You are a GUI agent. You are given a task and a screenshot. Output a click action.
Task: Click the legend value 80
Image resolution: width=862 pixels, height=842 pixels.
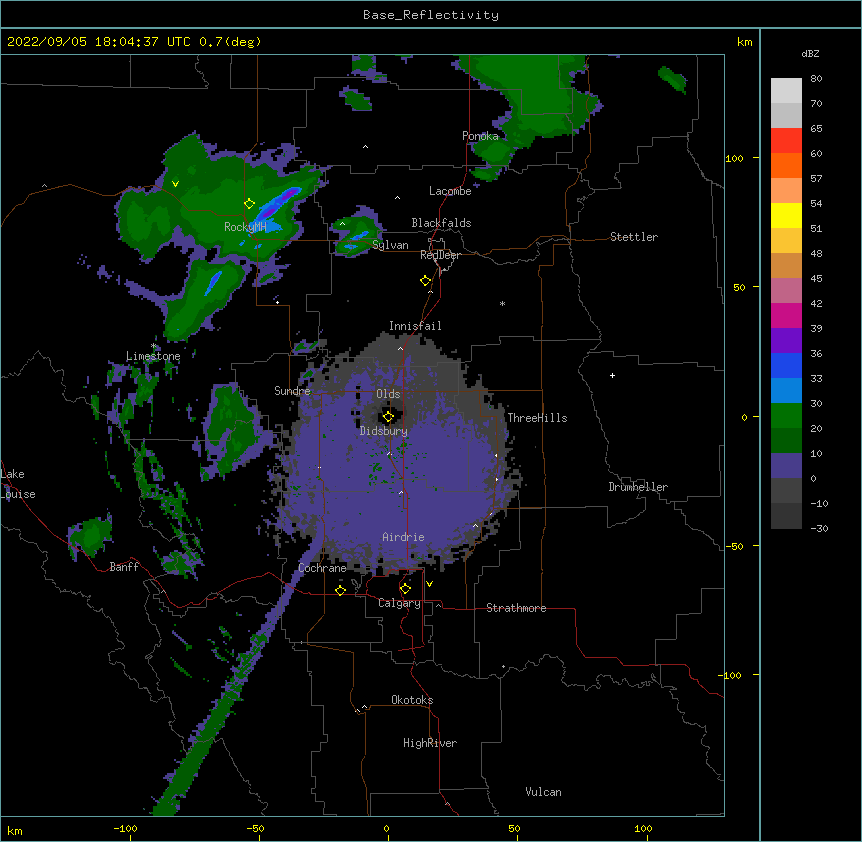tap(816, 79)
